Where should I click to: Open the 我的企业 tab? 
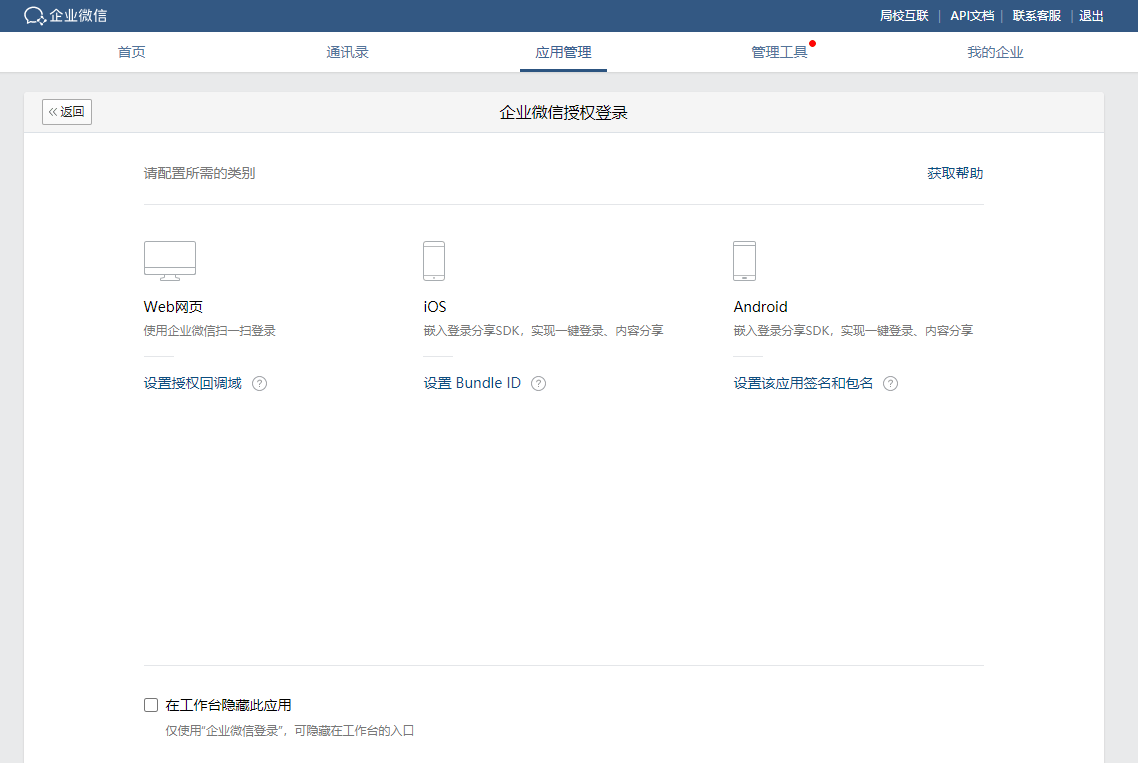click(x=995, y=52)
